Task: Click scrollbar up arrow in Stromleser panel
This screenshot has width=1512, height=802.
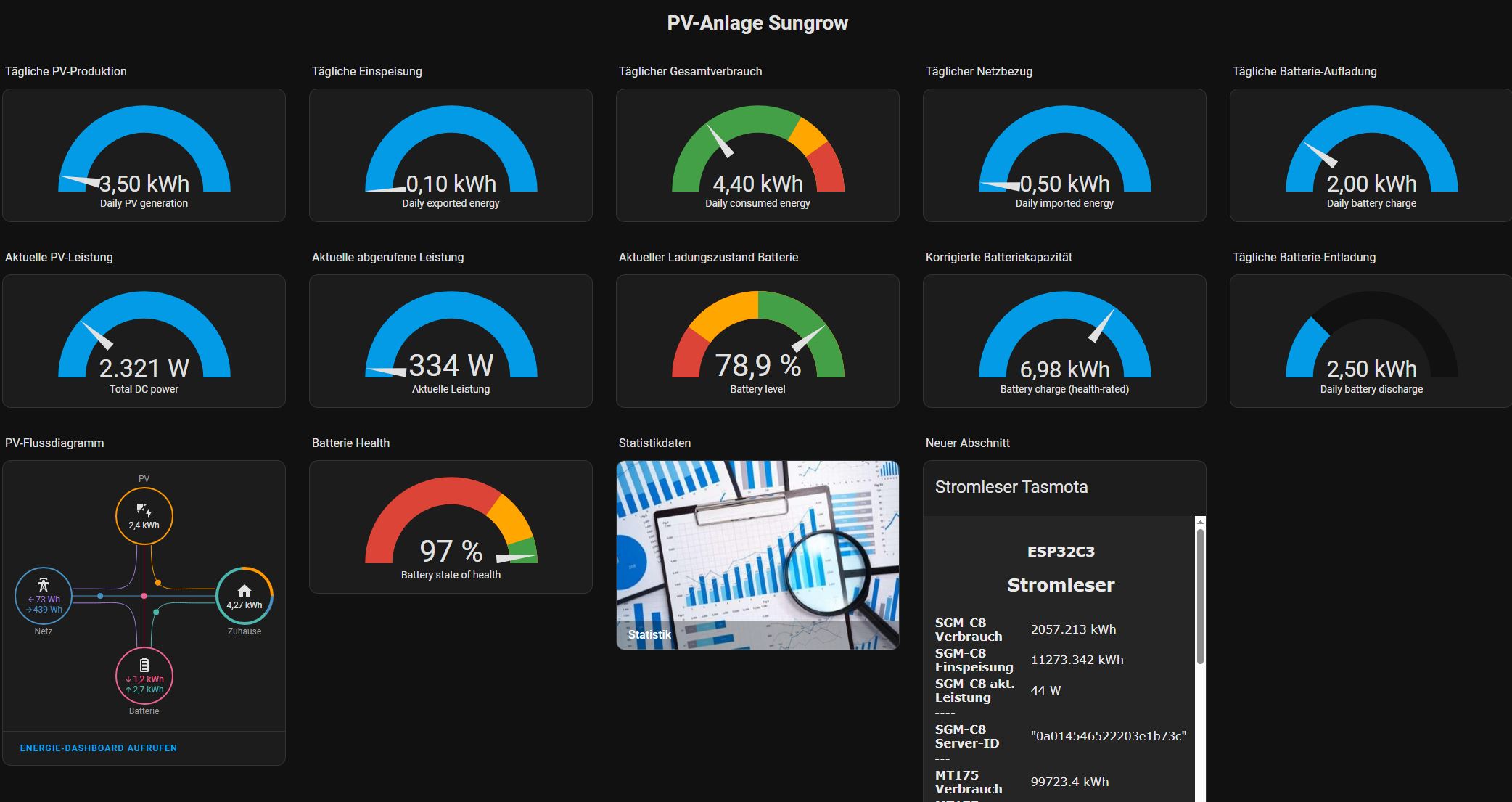Action: point(1200,522)
